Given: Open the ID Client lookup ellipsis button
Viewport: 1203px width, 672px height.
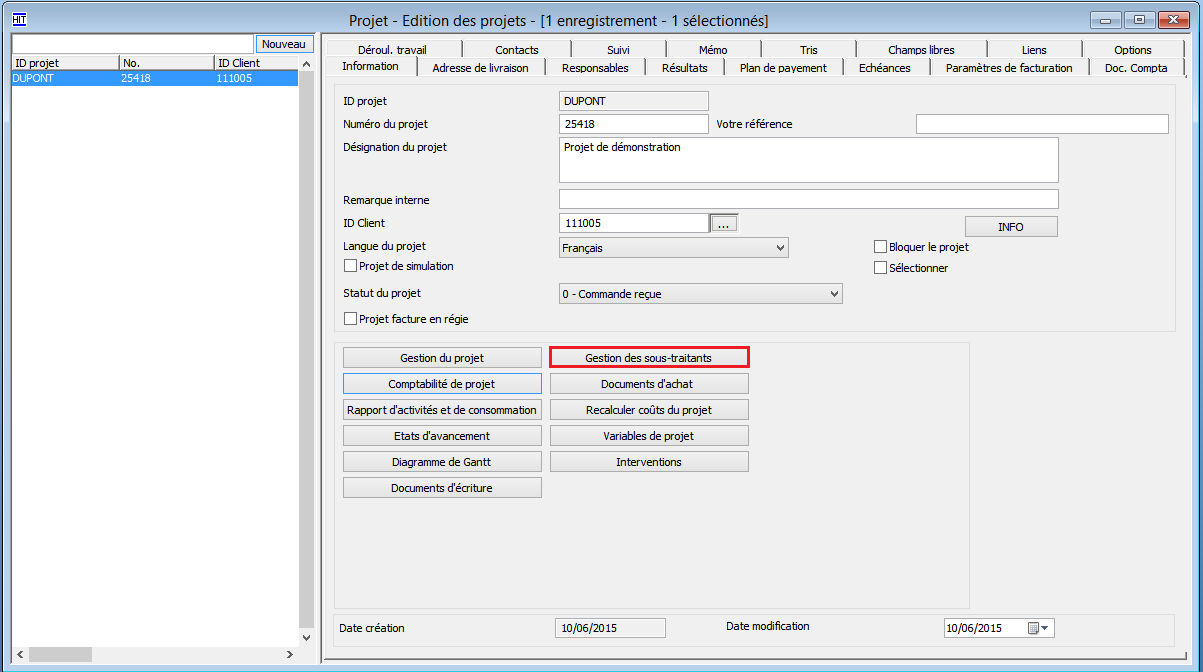Looking at the screenshot, I should 723,224.
